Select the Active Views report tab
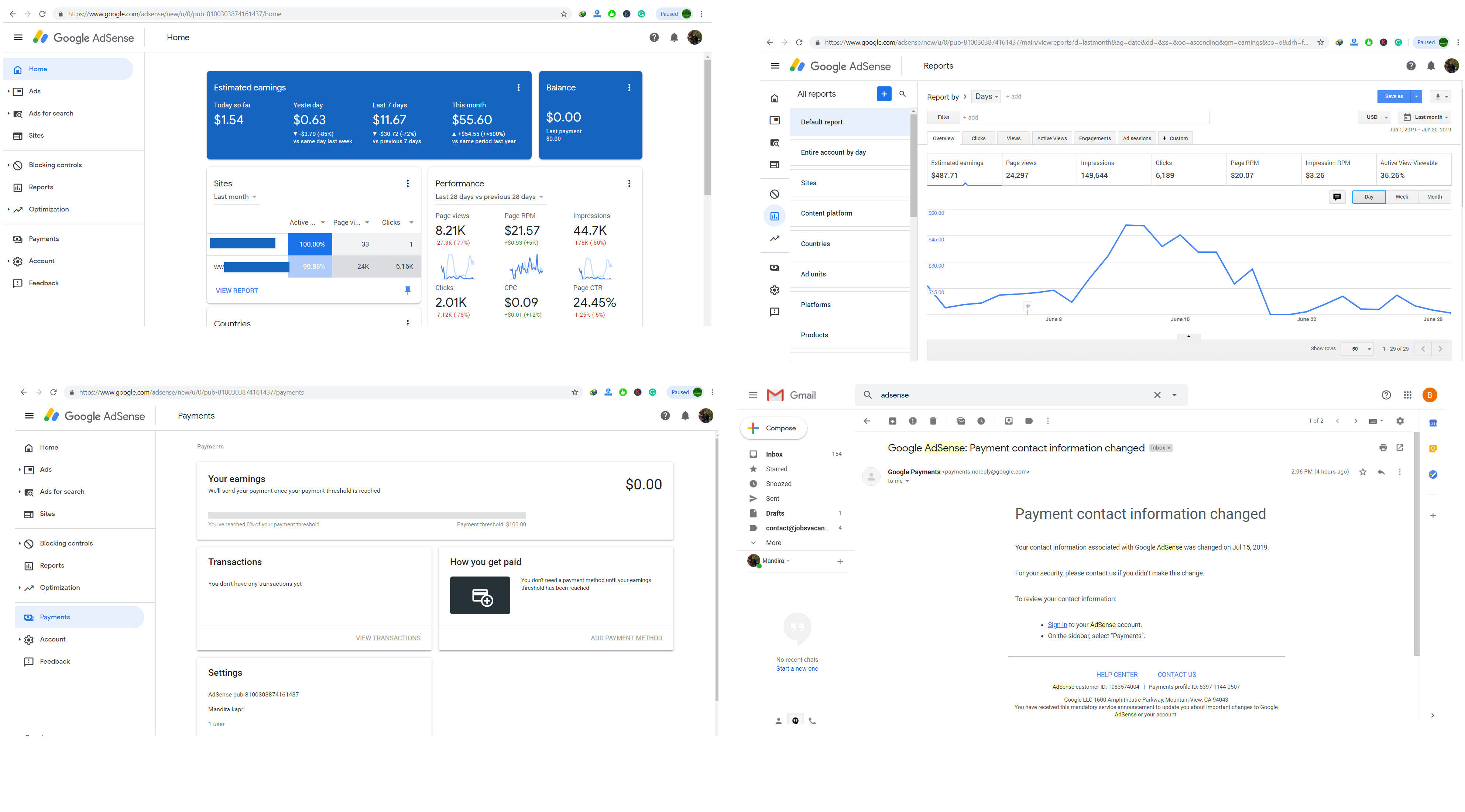The height and width of the screenshot is (812, 1465). coord(1051,138)
